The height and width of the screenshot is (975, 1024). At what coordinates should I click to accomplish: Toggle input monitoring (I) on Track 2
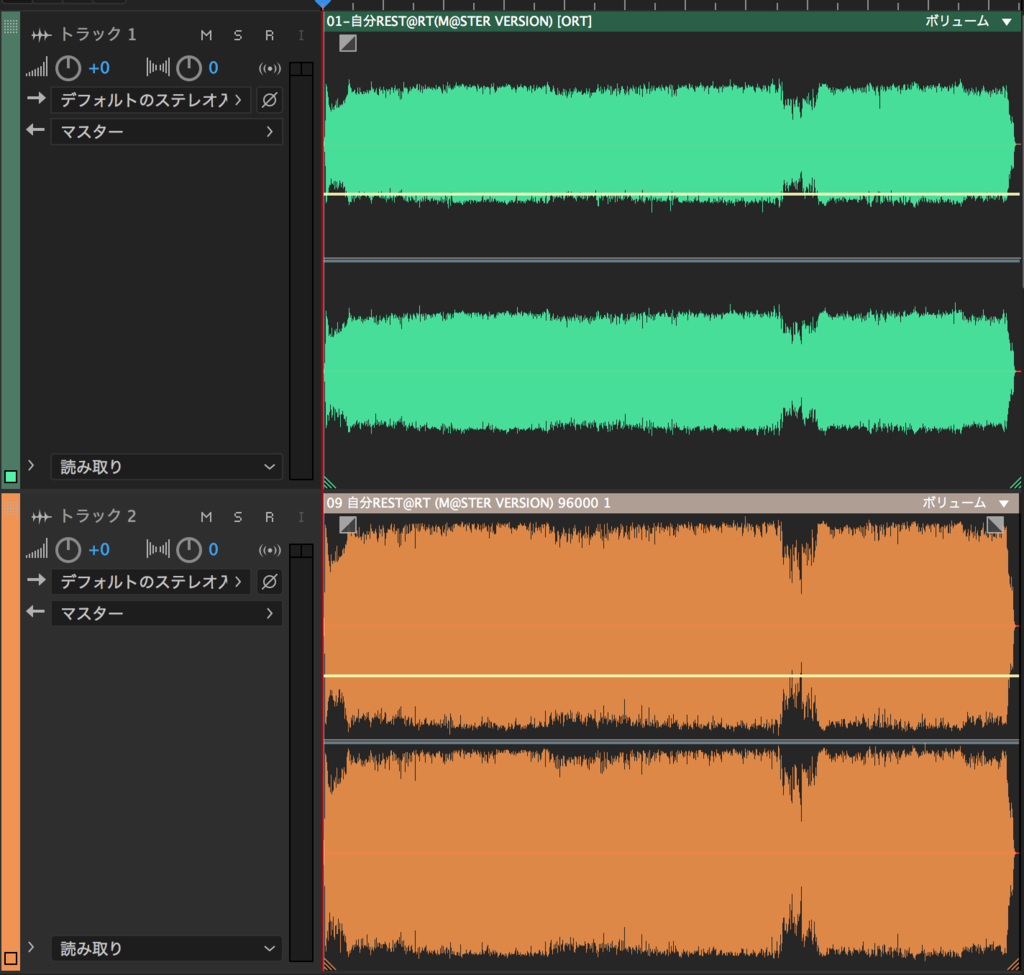click(300, 517)
